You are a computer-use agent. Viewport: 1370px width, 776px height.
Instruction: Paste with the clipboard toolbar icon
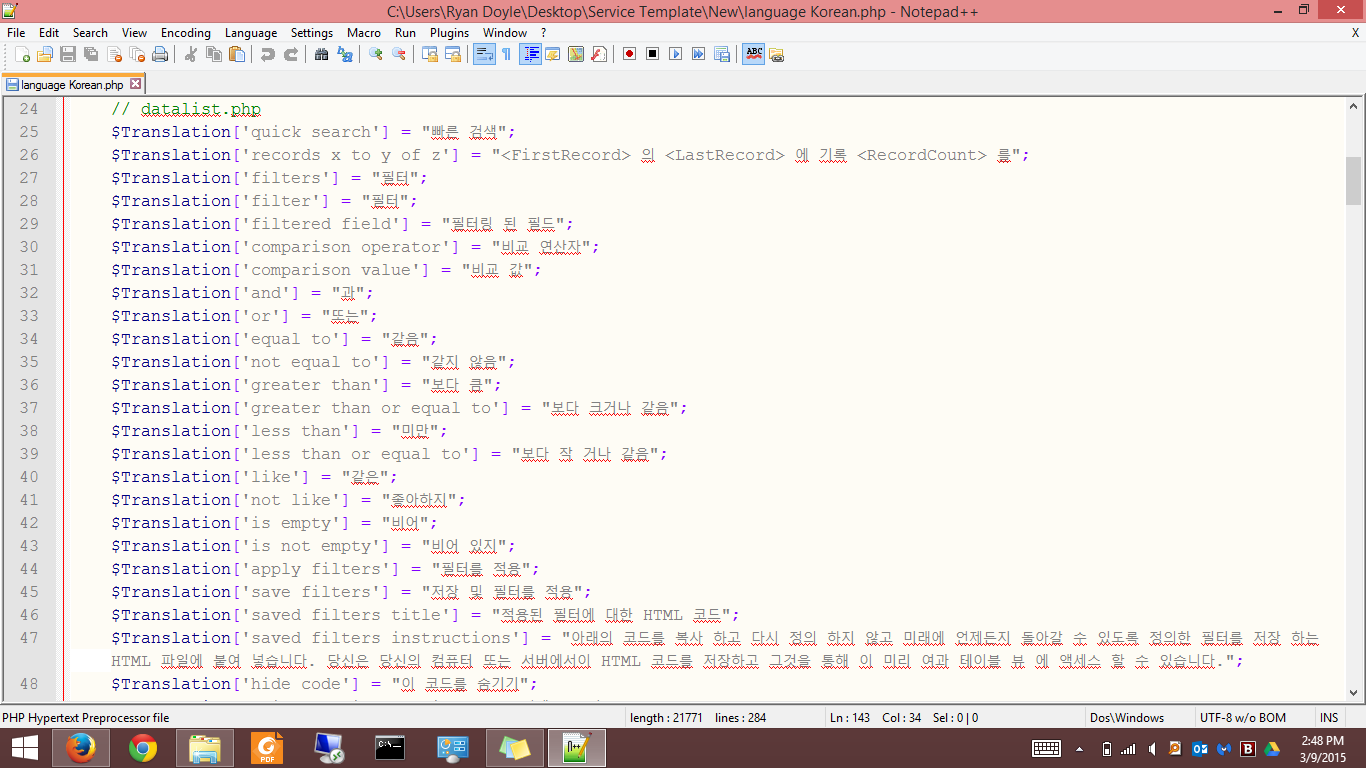pos(236,54)
